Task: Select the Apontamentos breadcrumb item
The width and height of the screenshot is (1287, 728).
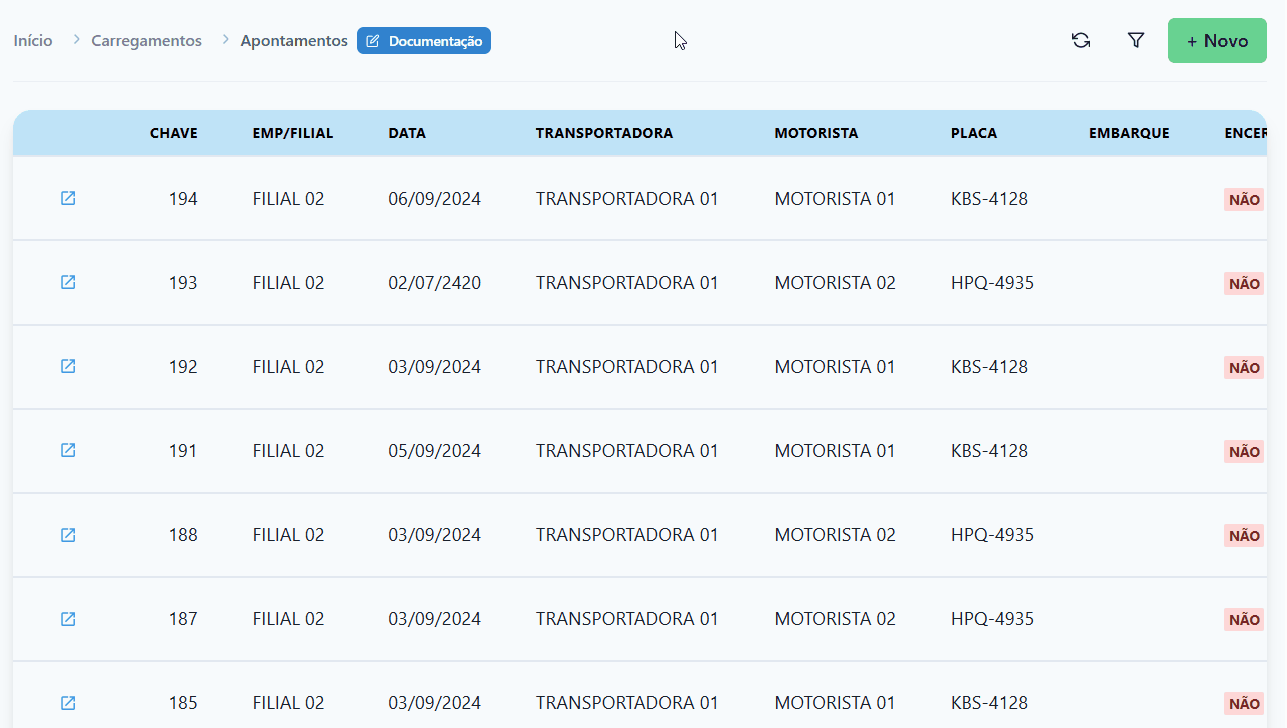Action: pyautogui.click(x=294, y=41)
